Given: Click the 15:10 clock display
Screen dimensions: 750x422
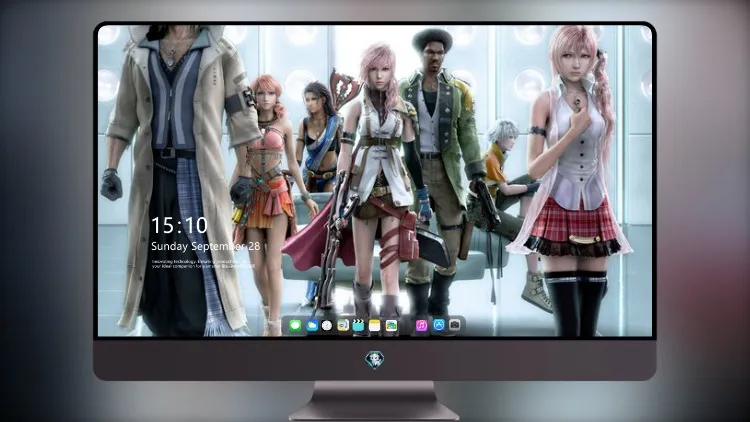Looking at the screenshot, I should 179,225.
